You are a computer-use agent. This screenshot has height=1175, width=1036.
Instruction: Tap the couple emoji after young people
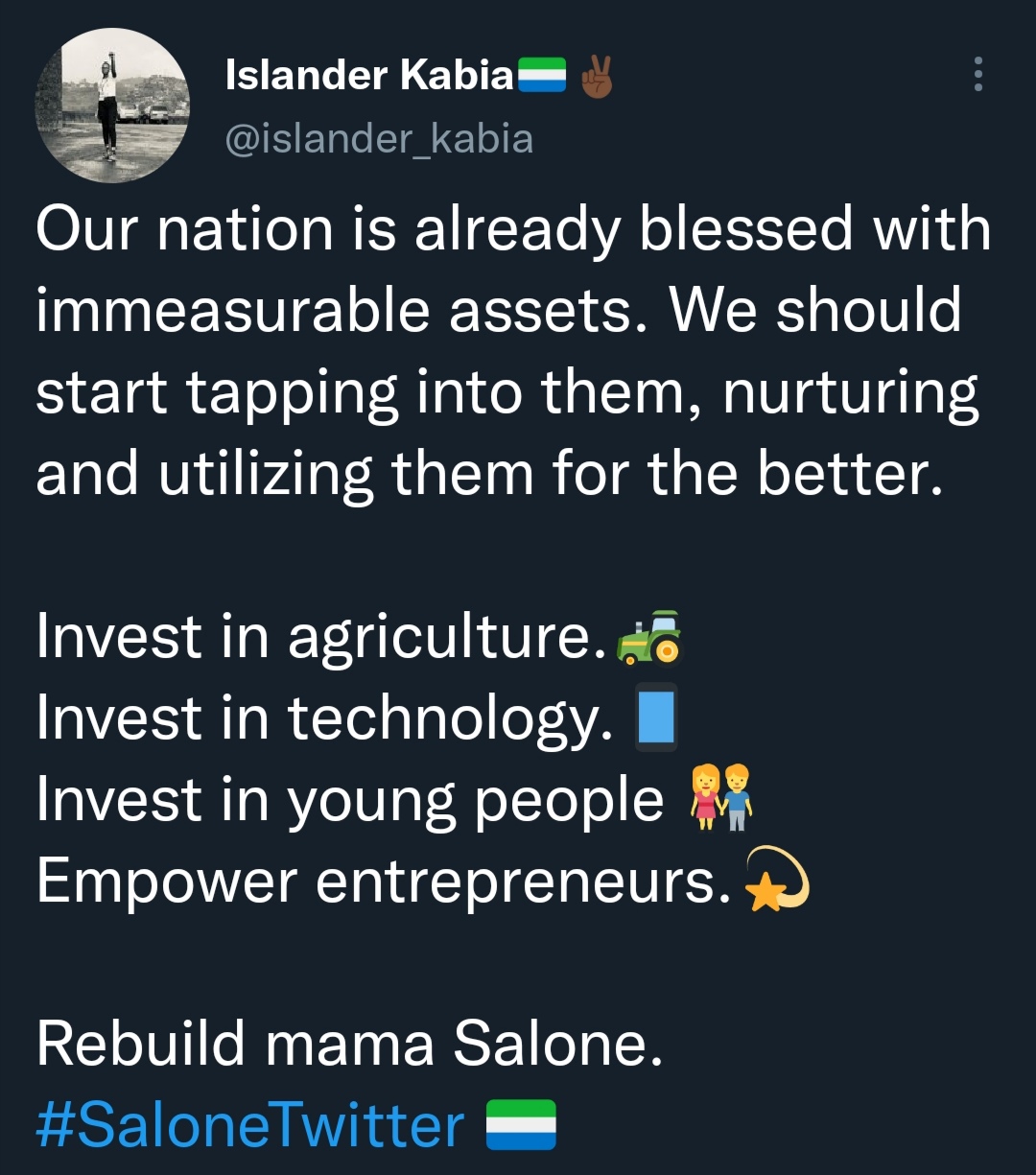[x=721, y=798]
